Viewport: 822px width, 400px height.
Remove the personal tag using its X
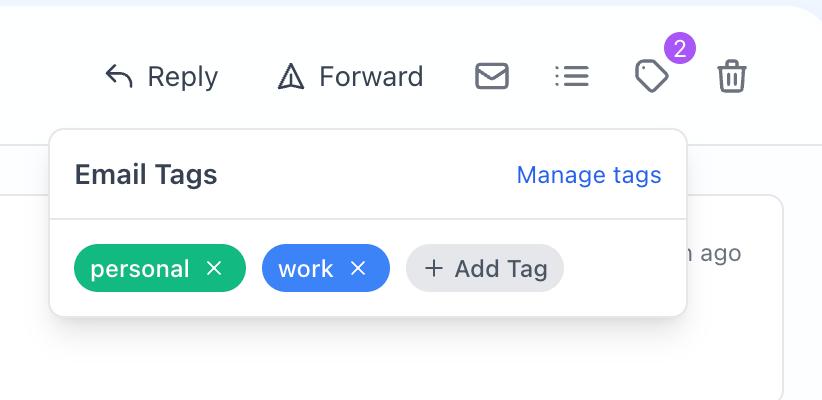(x=214, y=268)
